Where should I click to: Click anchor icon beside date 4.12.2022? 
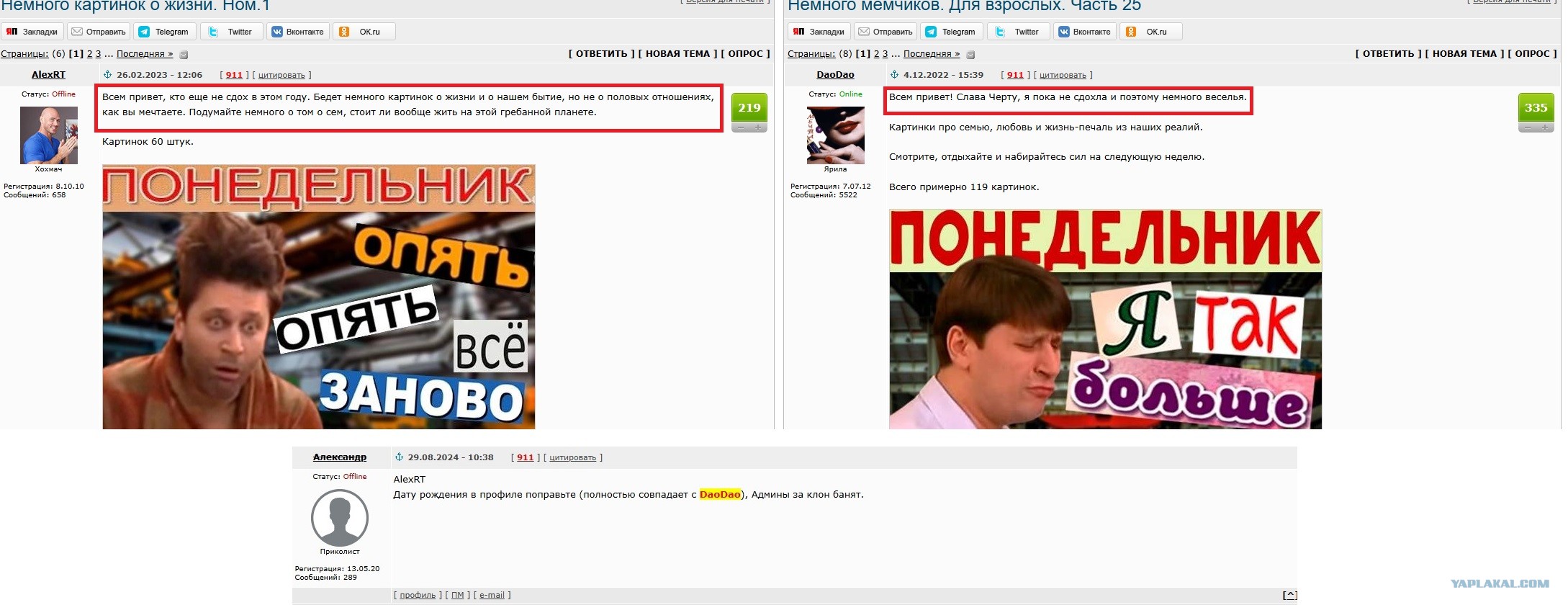pyautogui.click(x=894, y=75)
